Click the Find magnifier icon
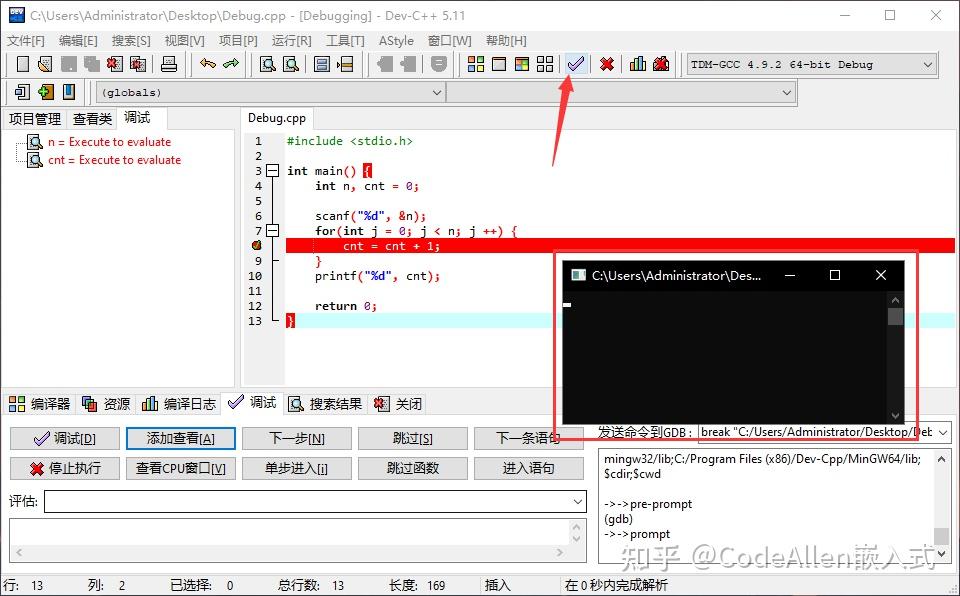This screenshot has width=960, height=596. point(268,64)
